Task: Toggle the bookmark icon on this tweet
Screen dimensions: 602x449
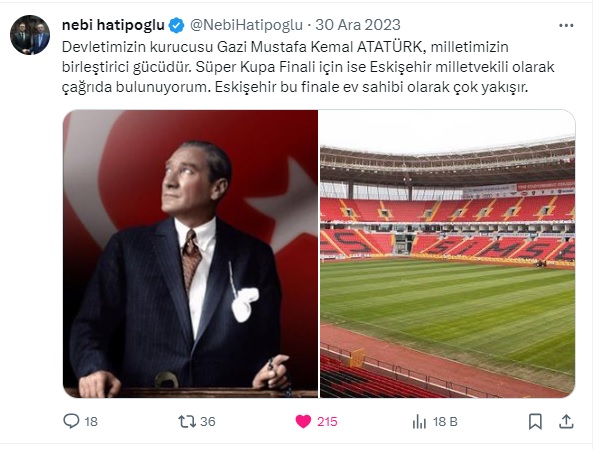Action: tap(535, 421)
